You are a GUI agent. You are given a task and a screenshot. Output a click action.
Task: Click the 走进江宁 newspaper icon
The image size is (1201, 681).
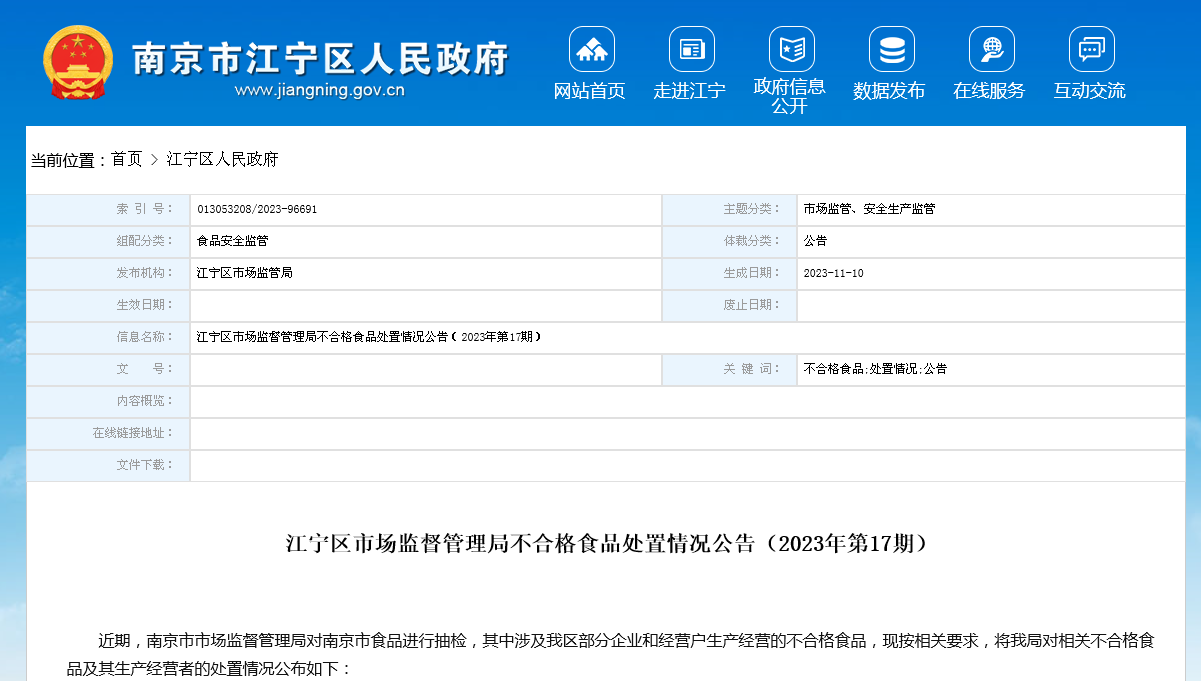[691, 49]
